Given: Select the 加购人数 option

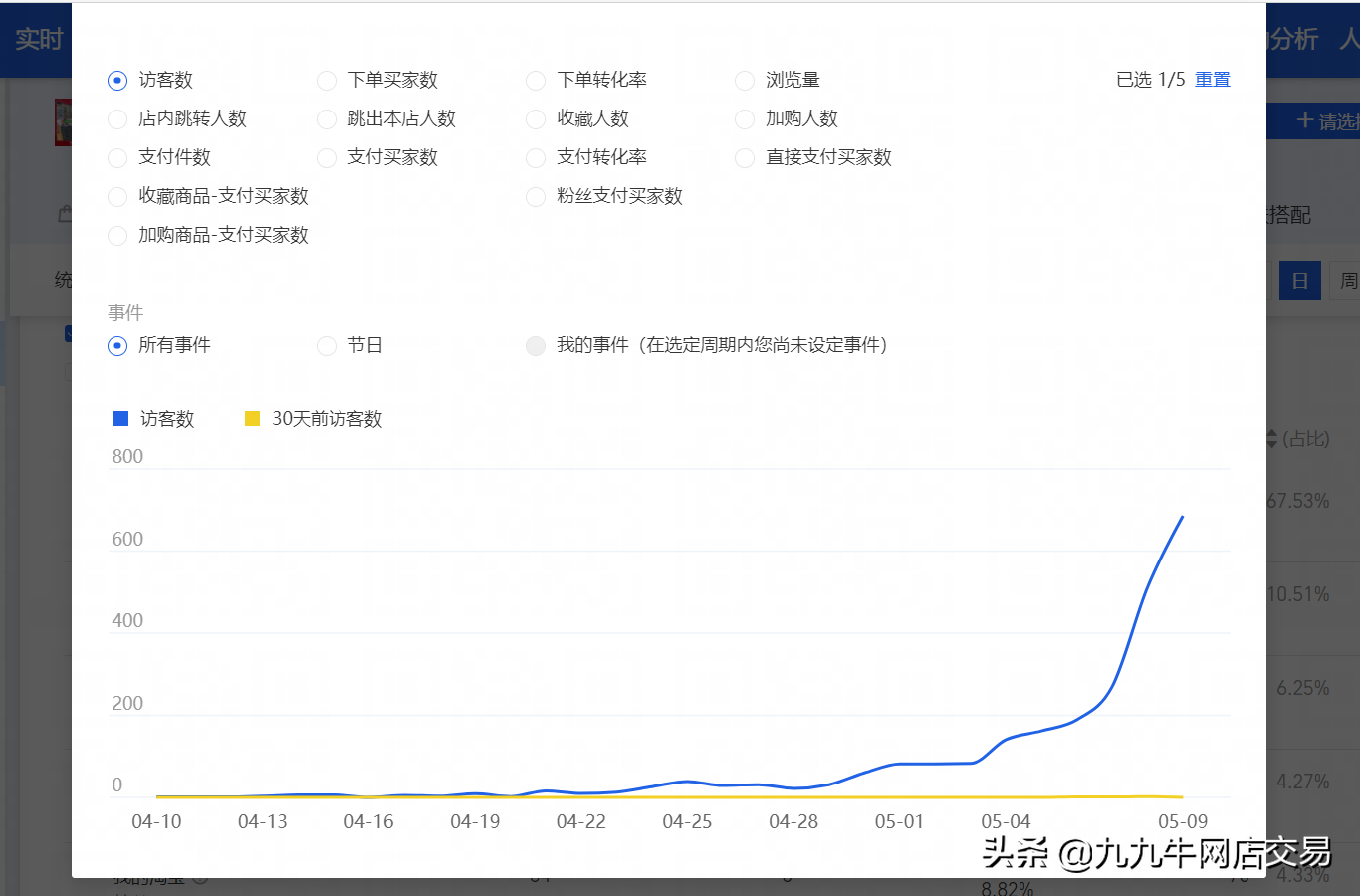Looking at the screenshot, I should point(745,119).
